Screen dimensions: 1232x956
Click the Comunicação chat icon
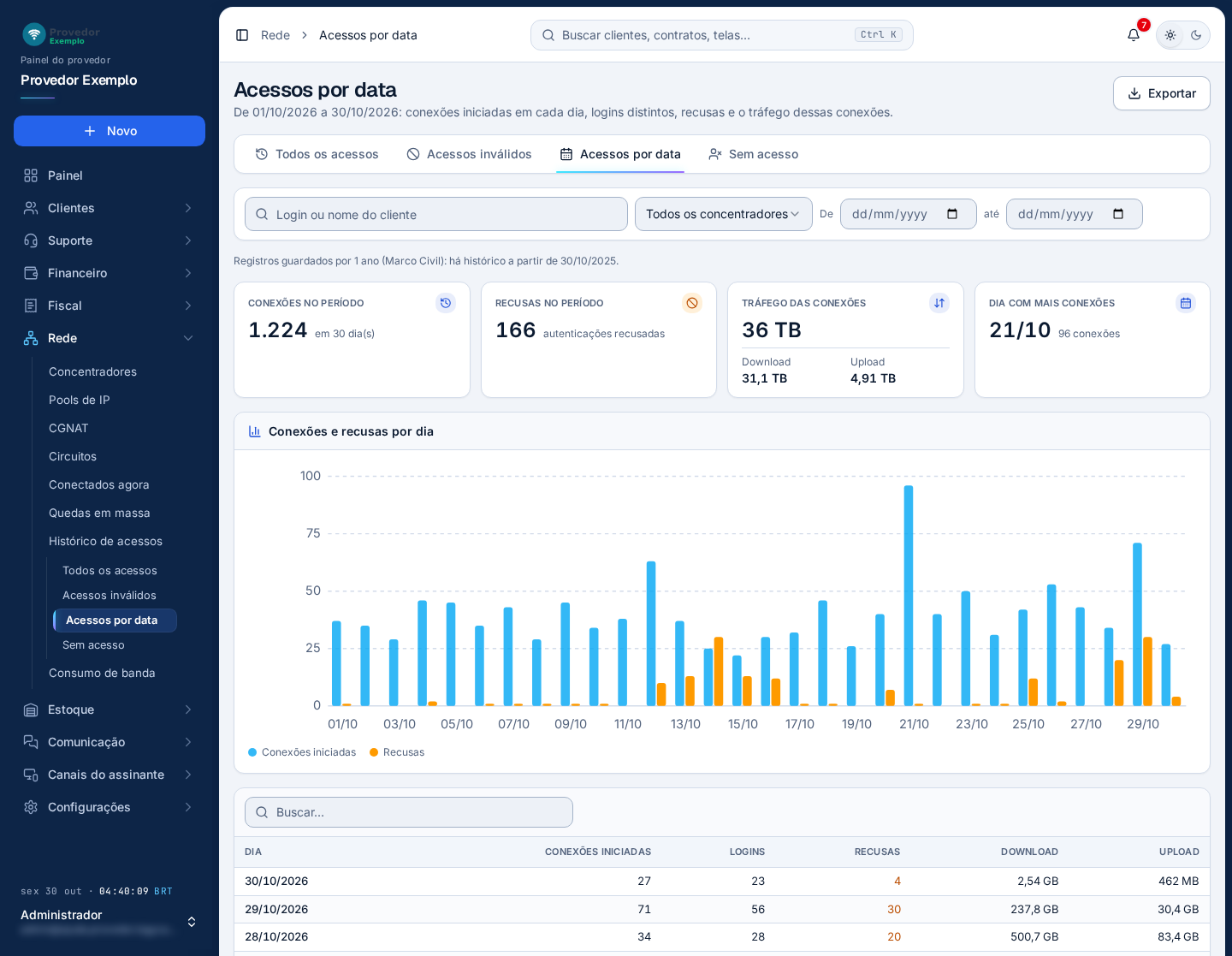(31, 742)
